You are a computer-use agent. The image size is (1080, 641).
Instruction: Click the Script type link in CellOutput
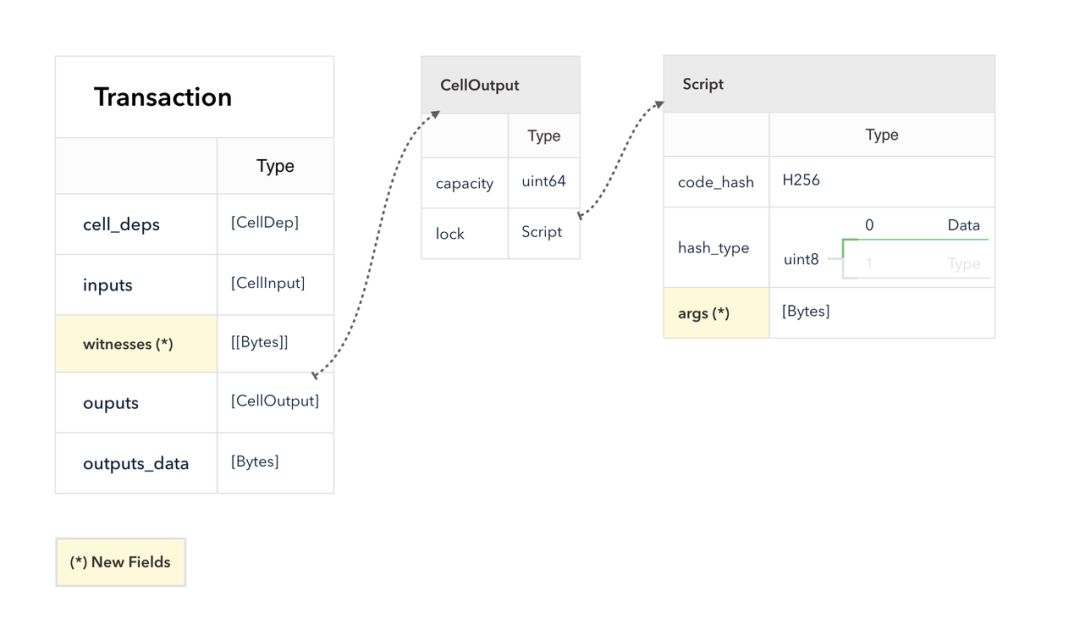[x=541, y=232]
